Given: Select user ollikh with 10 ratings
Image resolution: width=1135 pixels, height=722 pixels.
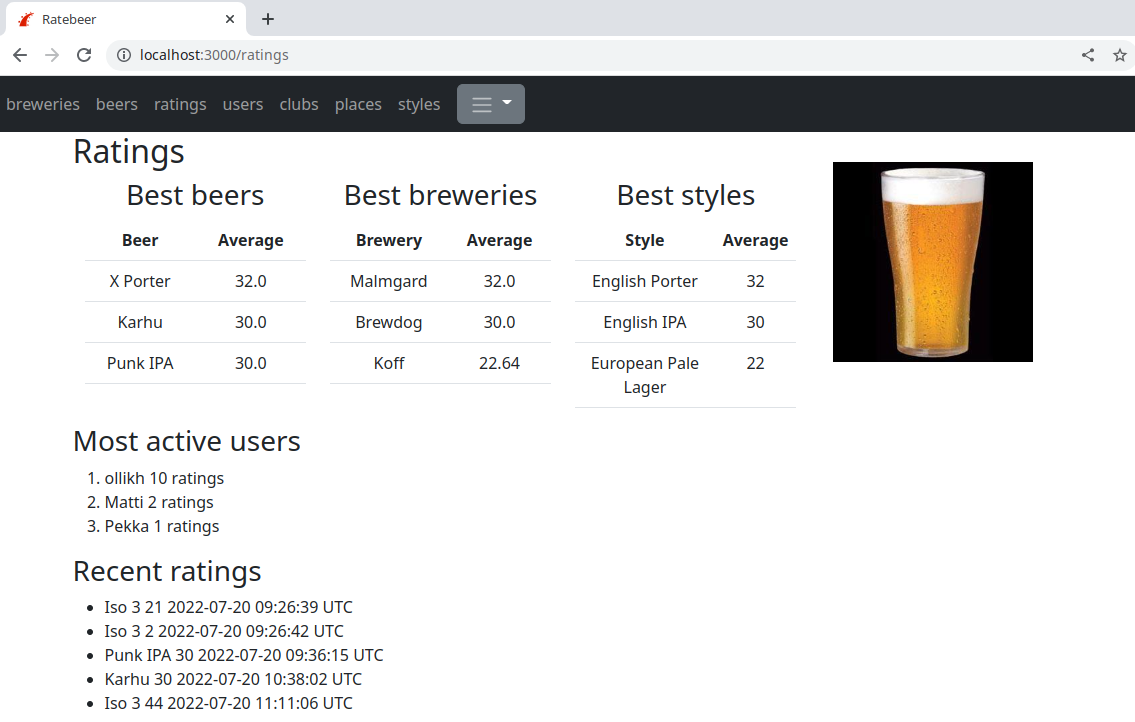Looking at the screenshot, I should click(164, 479).
